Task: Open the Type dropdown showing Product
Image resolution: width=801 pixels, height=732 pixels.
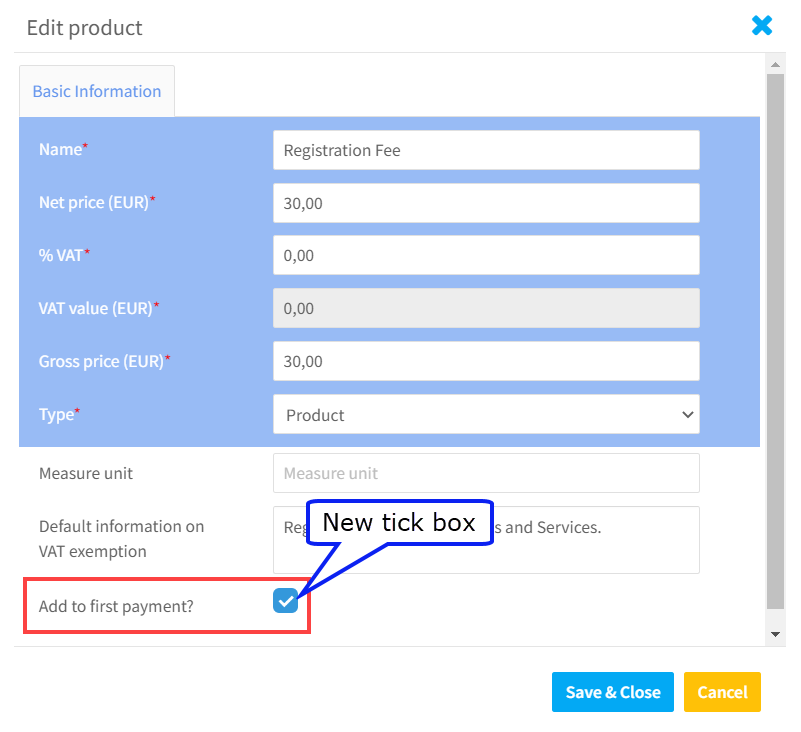Action: (x=486, y=414)
